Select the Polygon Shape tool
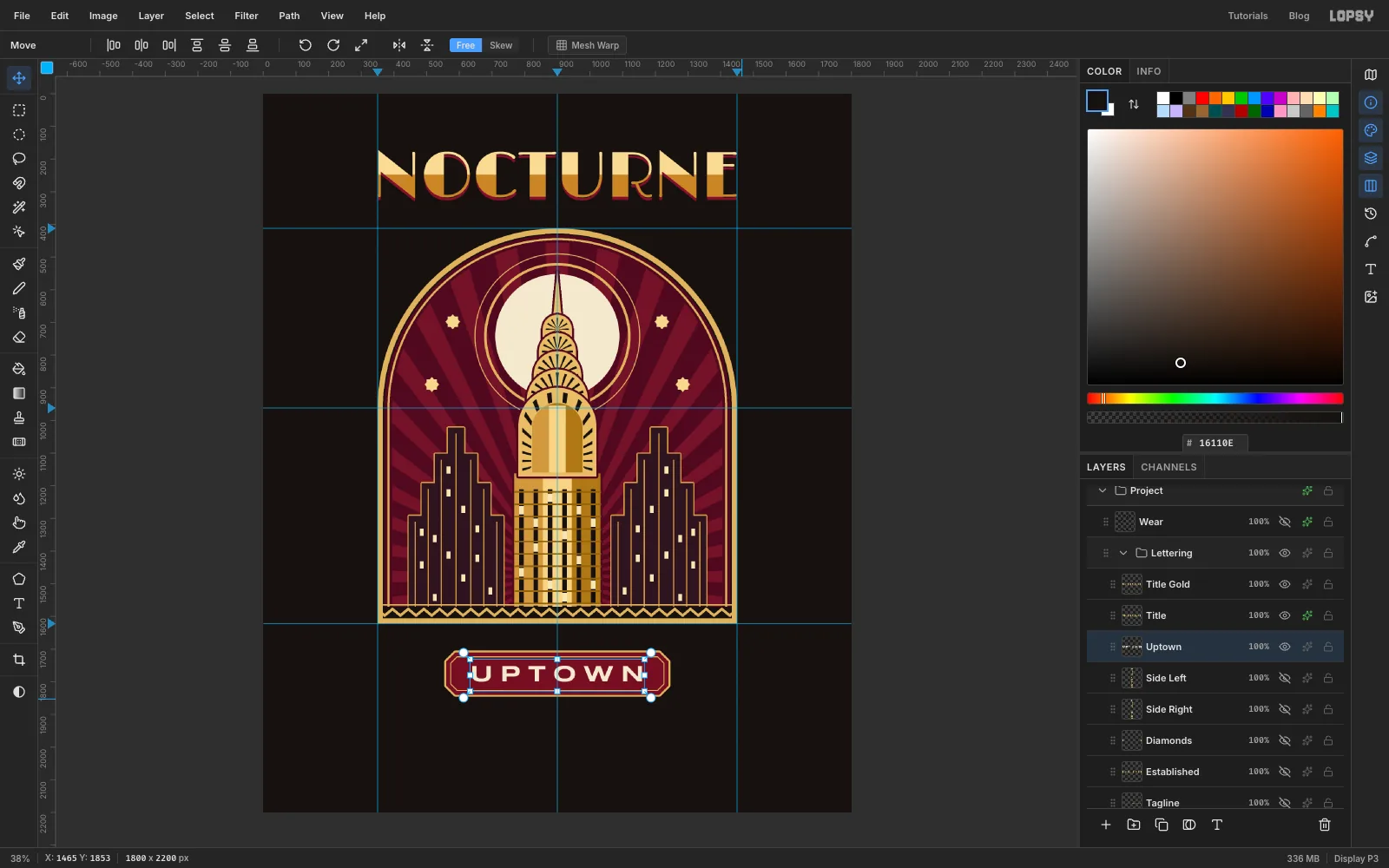 tap(19, 579)
